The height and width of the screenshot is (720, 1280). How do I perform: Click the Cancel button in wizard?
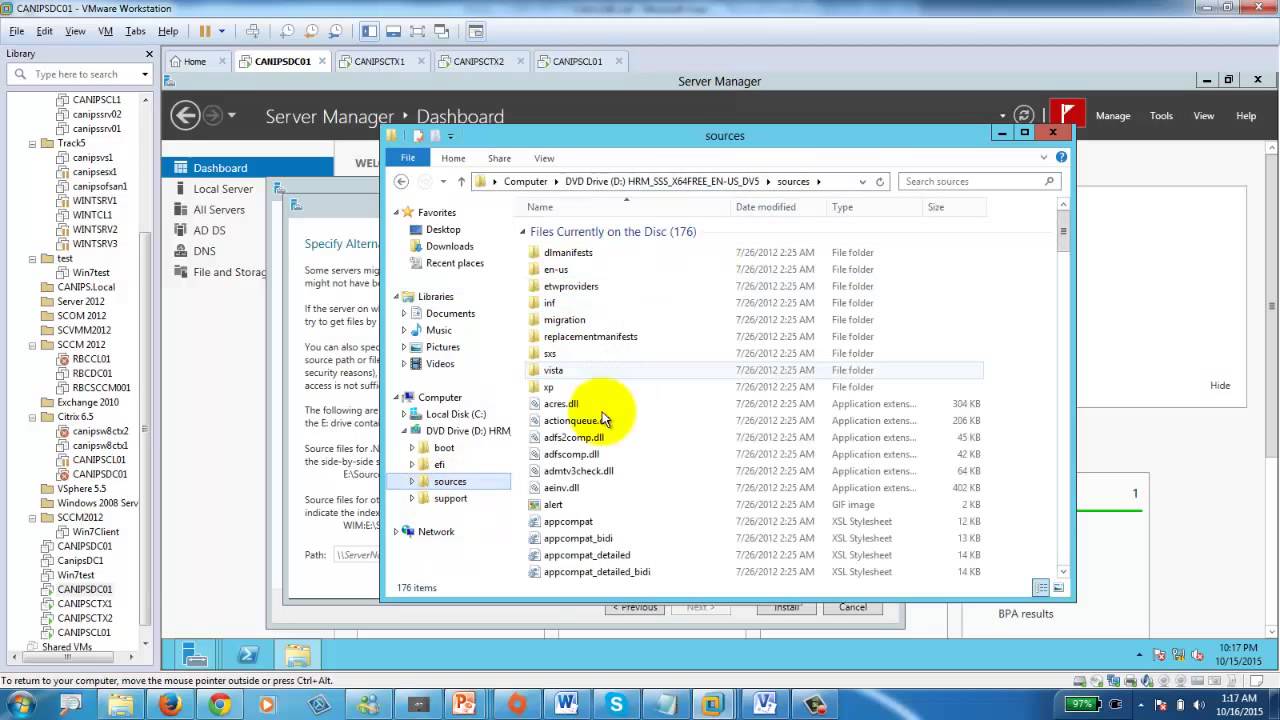853,607
